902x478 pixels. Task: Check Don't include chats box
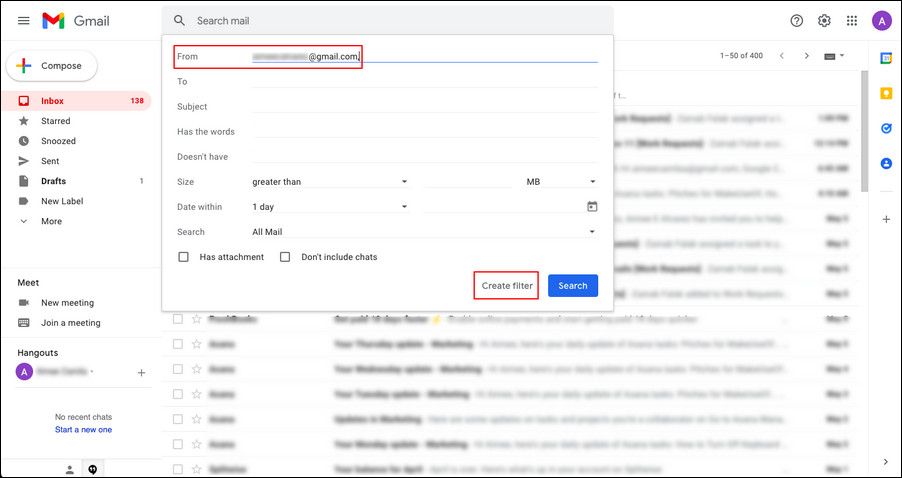click(285, 257)
